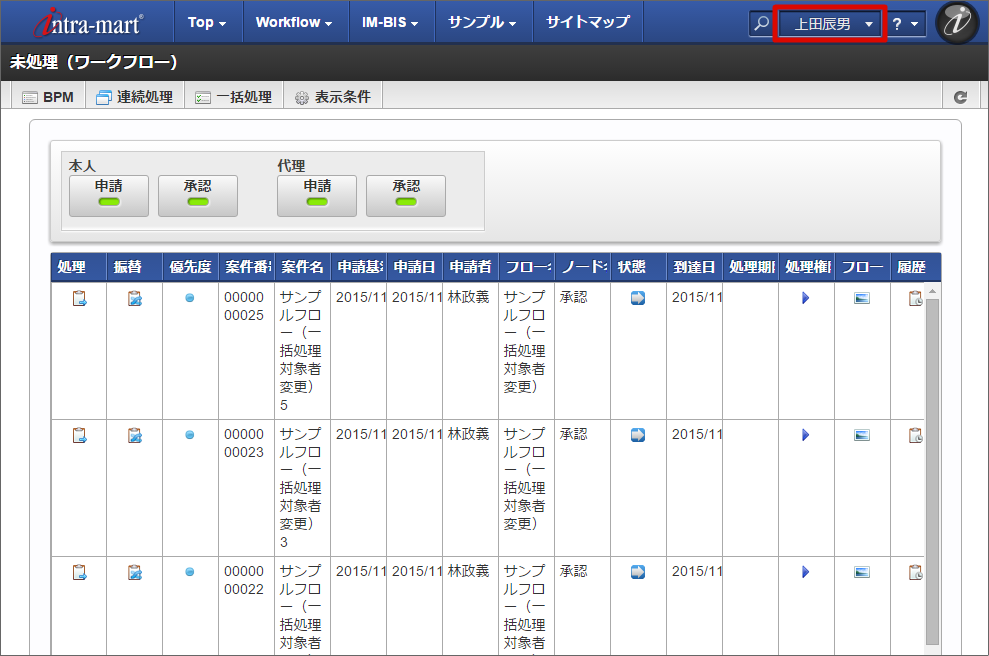The width and height of the screenshot is (989, 656).
Task: Toggle the 本人 承認 filter button
Action: click(197, 195)
